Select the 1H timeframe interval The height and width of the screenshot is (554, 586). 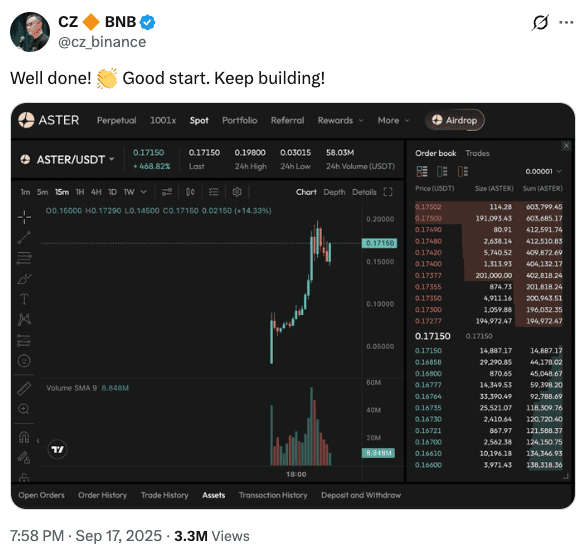point(80,192)
